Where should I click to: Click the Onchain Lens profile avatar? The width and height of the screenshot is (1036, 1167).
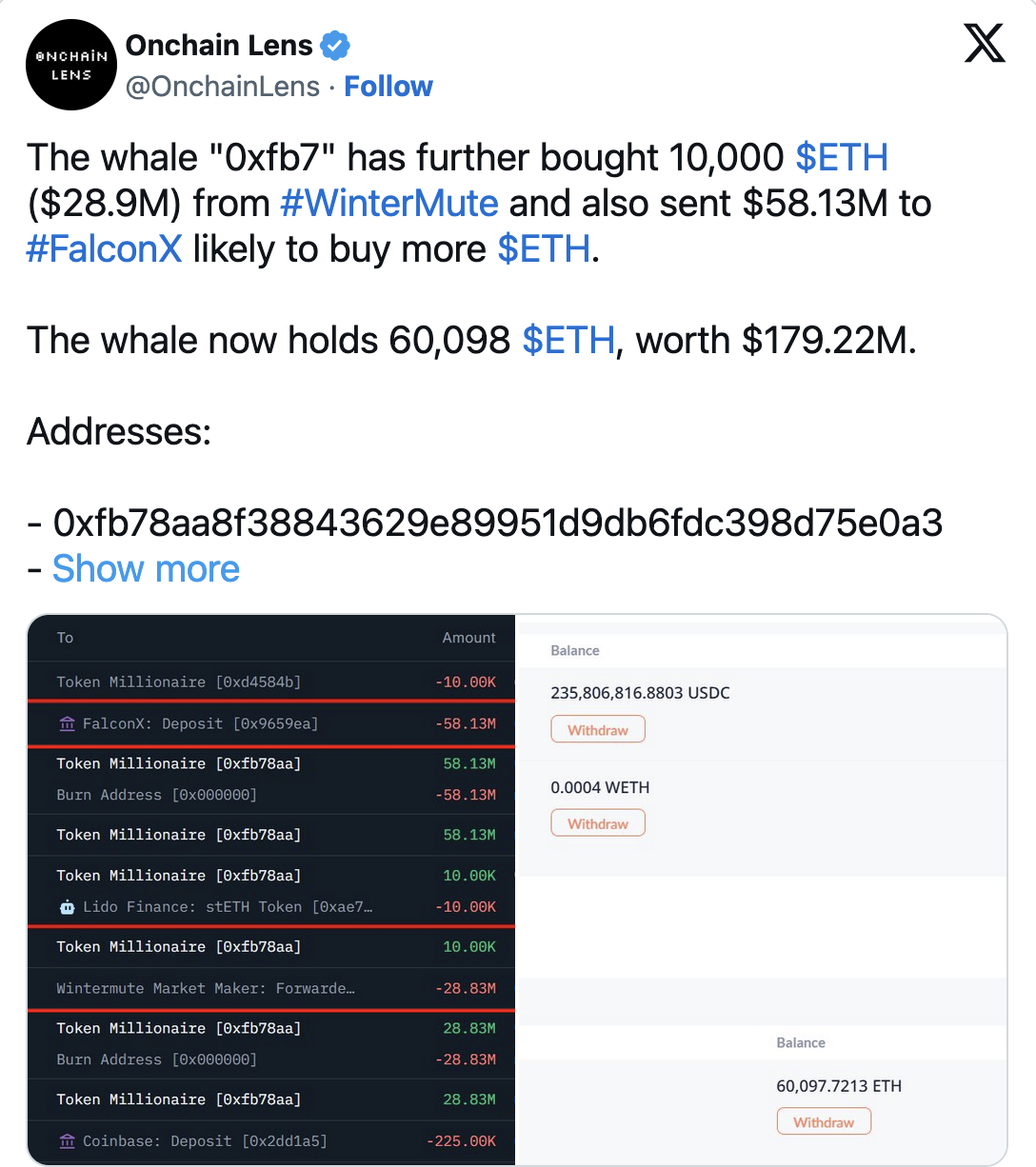pyautogui.click(x=71, y=65)
